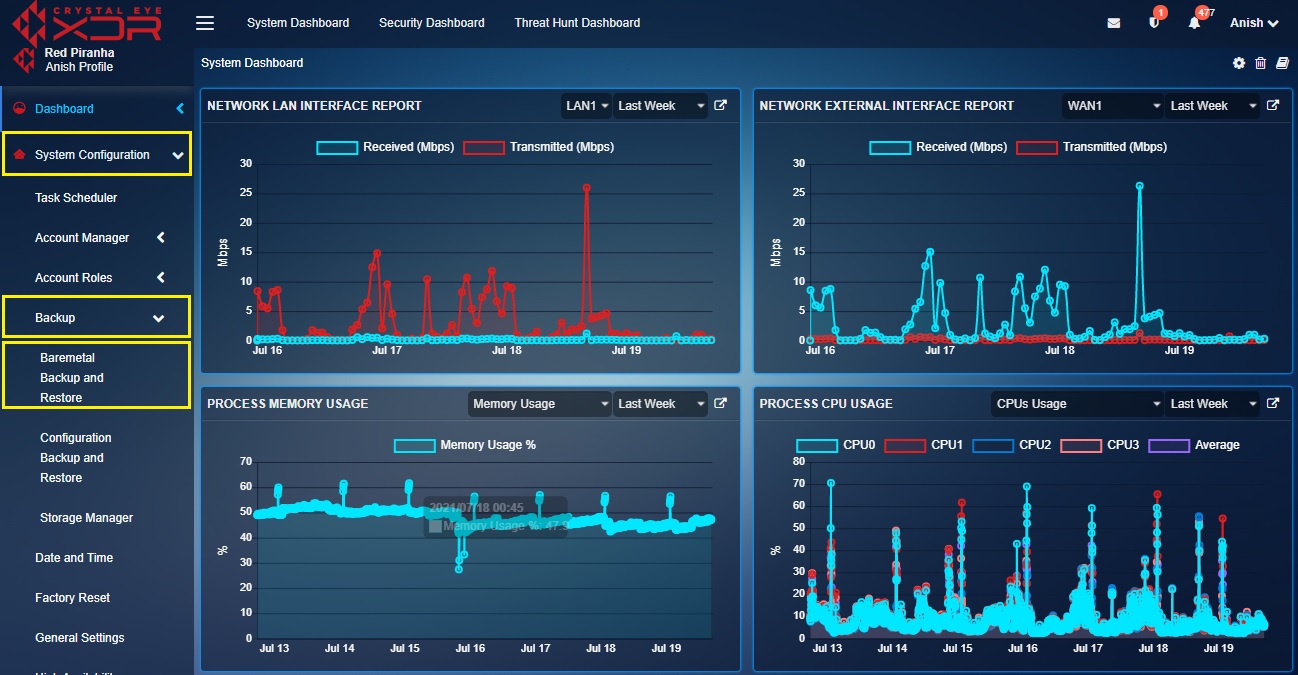
Task: Open General Settings in sidebar
Action: pyautogui.click(x=80, y=638)
